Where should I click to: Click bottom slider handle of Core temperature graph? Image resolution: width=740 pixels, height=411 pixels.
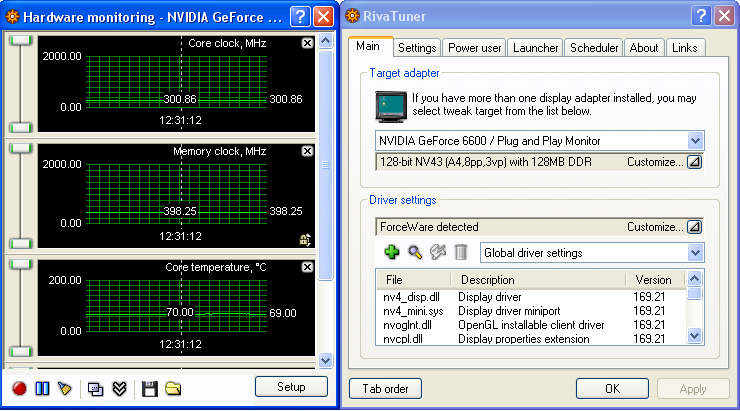tap(20, 352)
